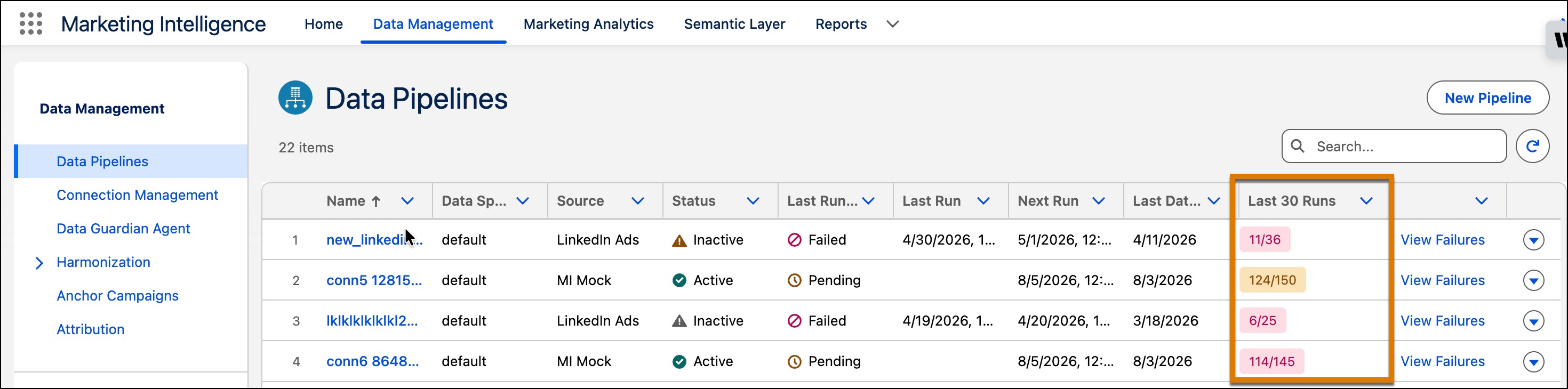Refresh the pipelines list
Viewport: 1568px width, 389px height.
click(1532, 146)
